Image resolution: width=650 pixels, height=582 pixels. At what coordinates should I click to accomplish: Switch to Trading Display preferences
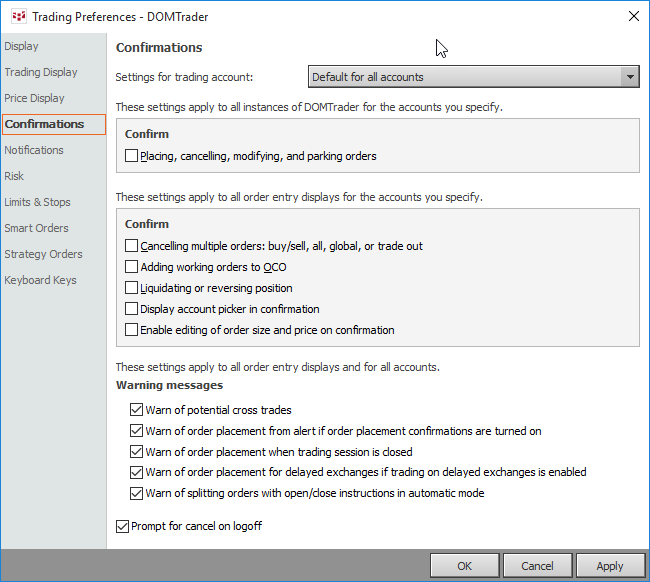coord(41,72)
